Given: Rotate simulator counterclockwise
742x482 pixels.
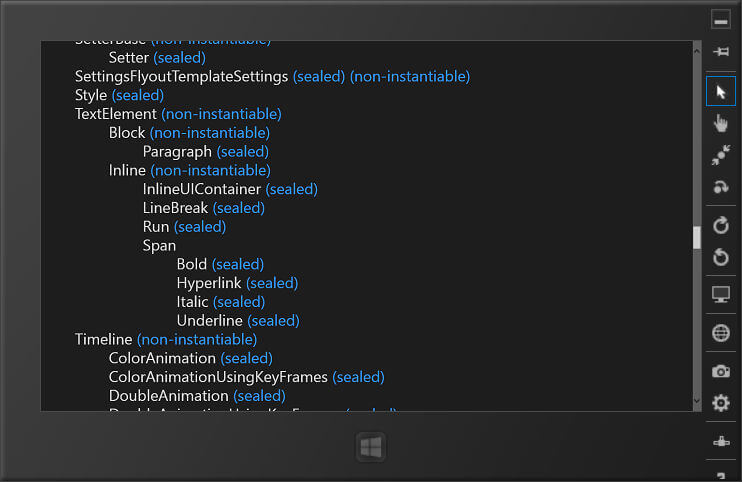Looking at the screenshot, I should [x=721, y=257].
